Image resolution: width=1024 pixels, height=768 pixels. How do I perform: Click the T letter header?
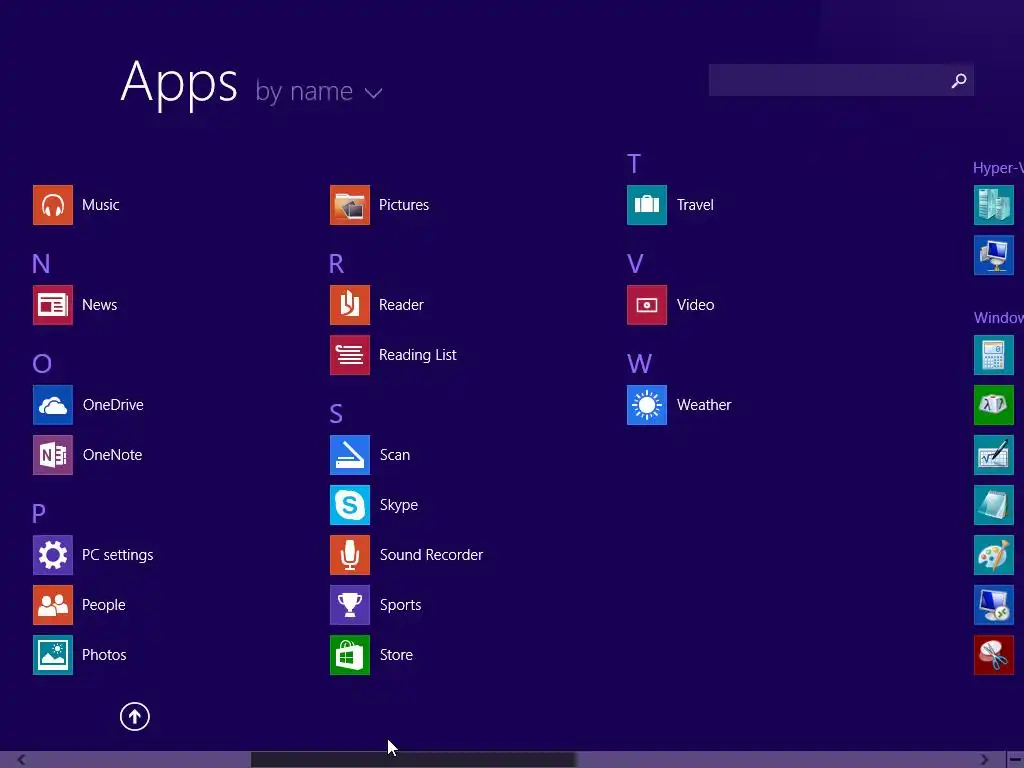click(634, 164)
